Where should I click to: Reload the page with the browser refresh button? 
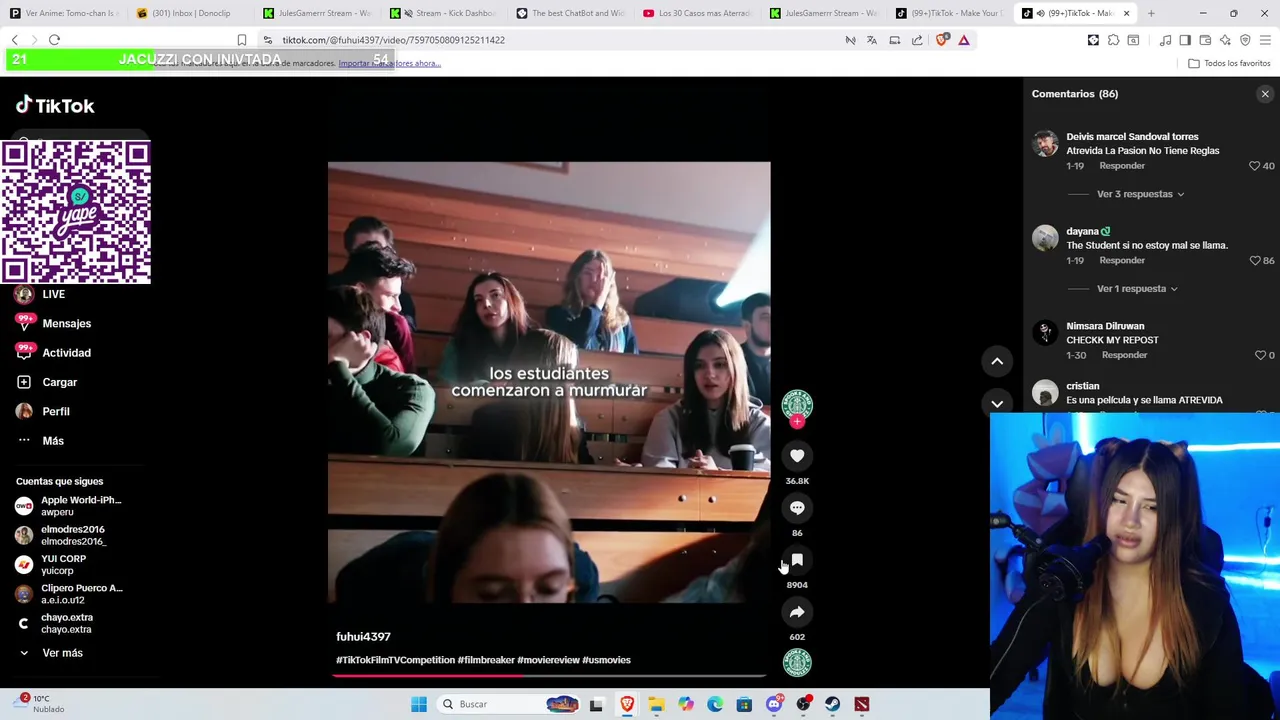tap(54, 40)
